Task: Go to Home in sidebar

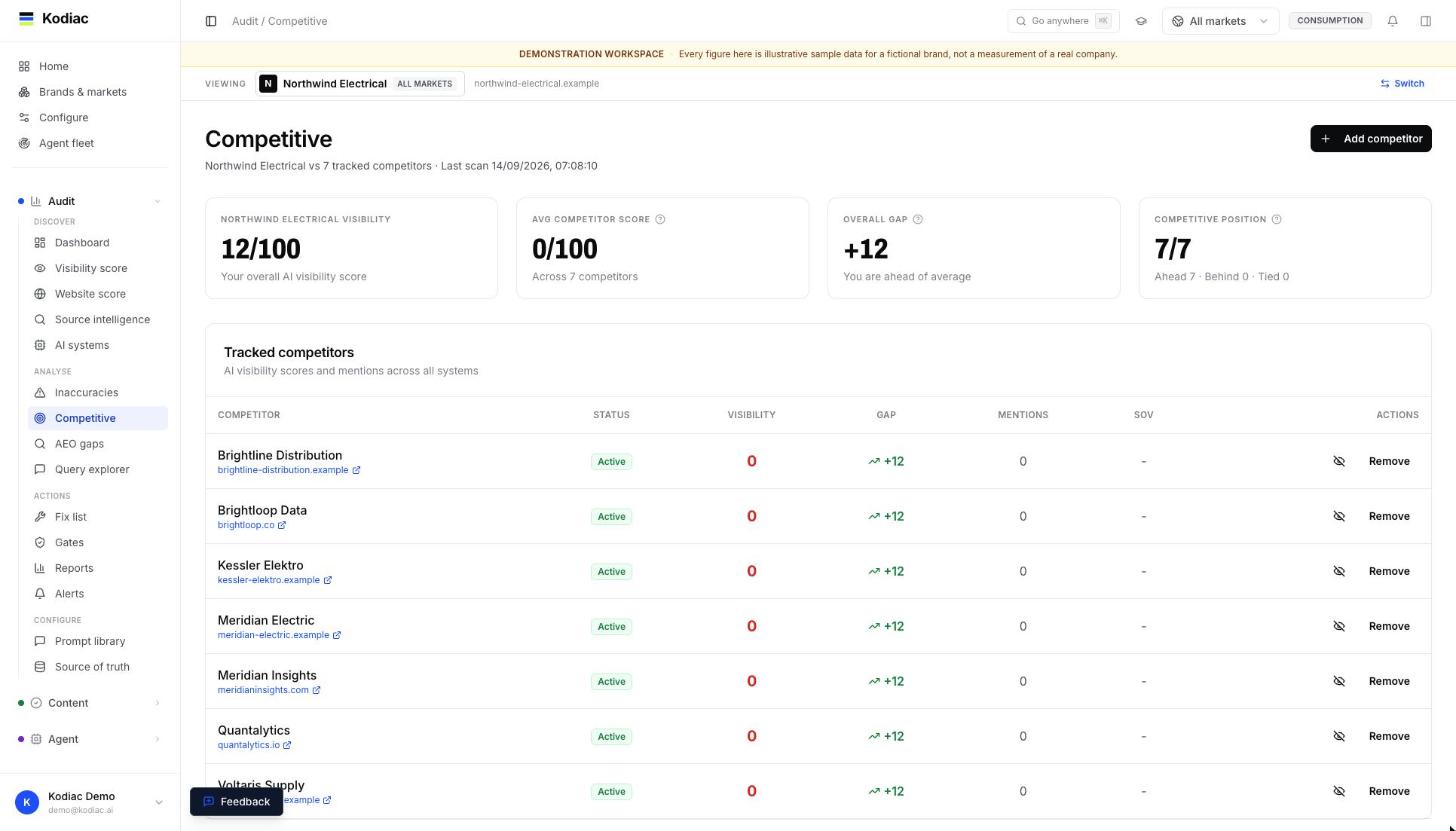Action: (x=92, y=66)
